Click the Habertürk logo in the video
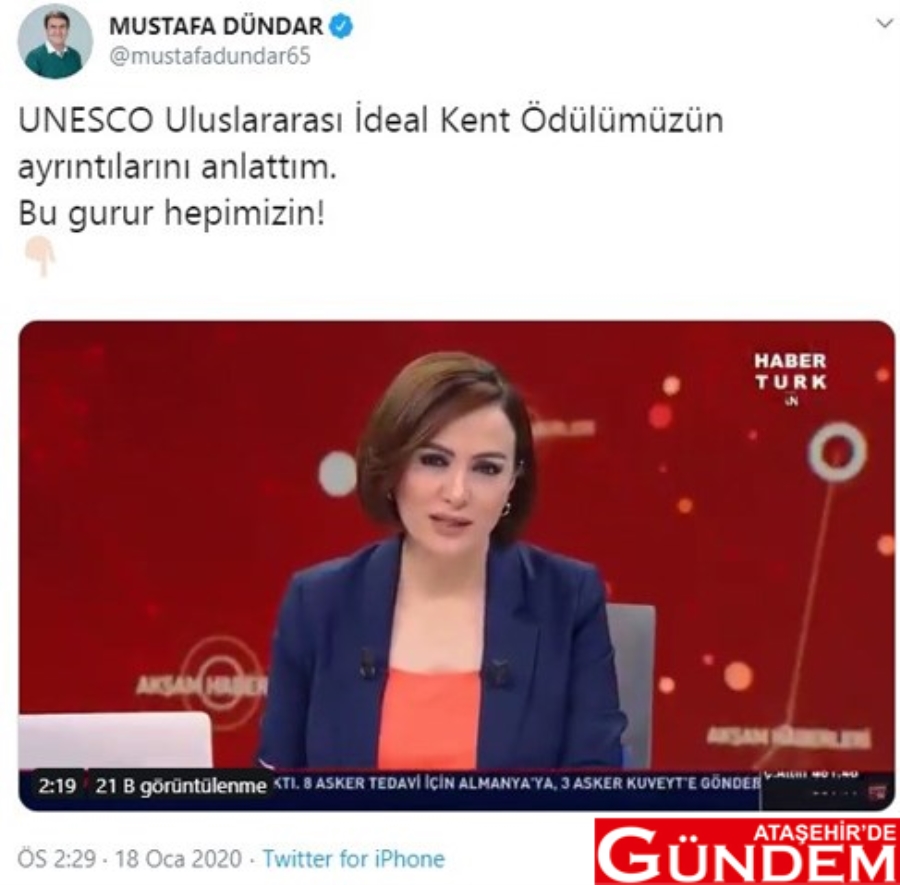Image resolution: width=900 pixels, height=885 pixels. click(x=790, y=377)
